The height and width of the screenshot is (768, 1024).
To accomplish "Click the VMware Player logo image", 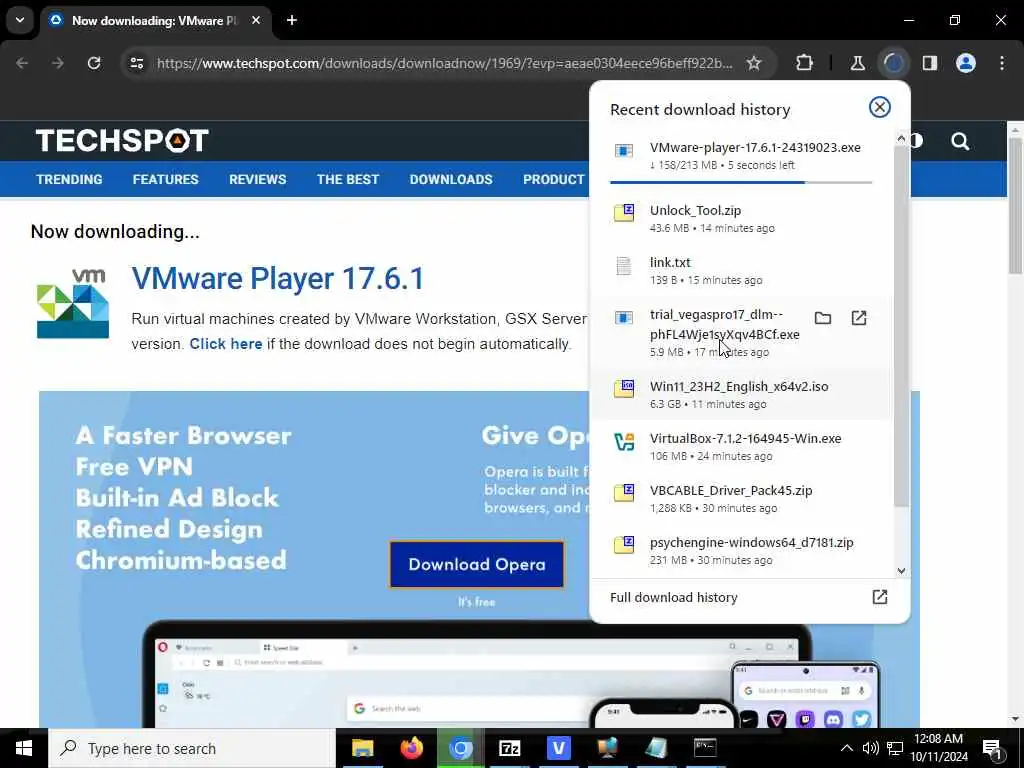I will pyautogui.click(x=73, y=304).
